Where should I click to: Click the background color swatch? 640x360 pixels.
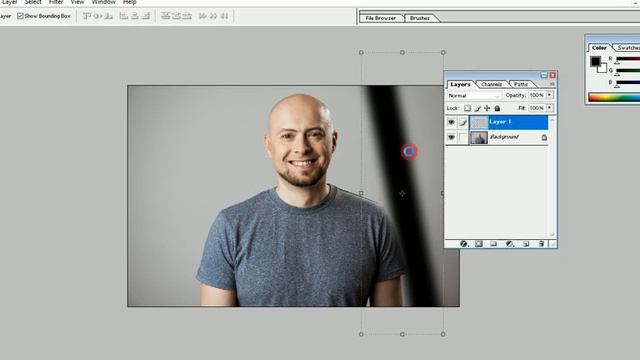(603, 69)
